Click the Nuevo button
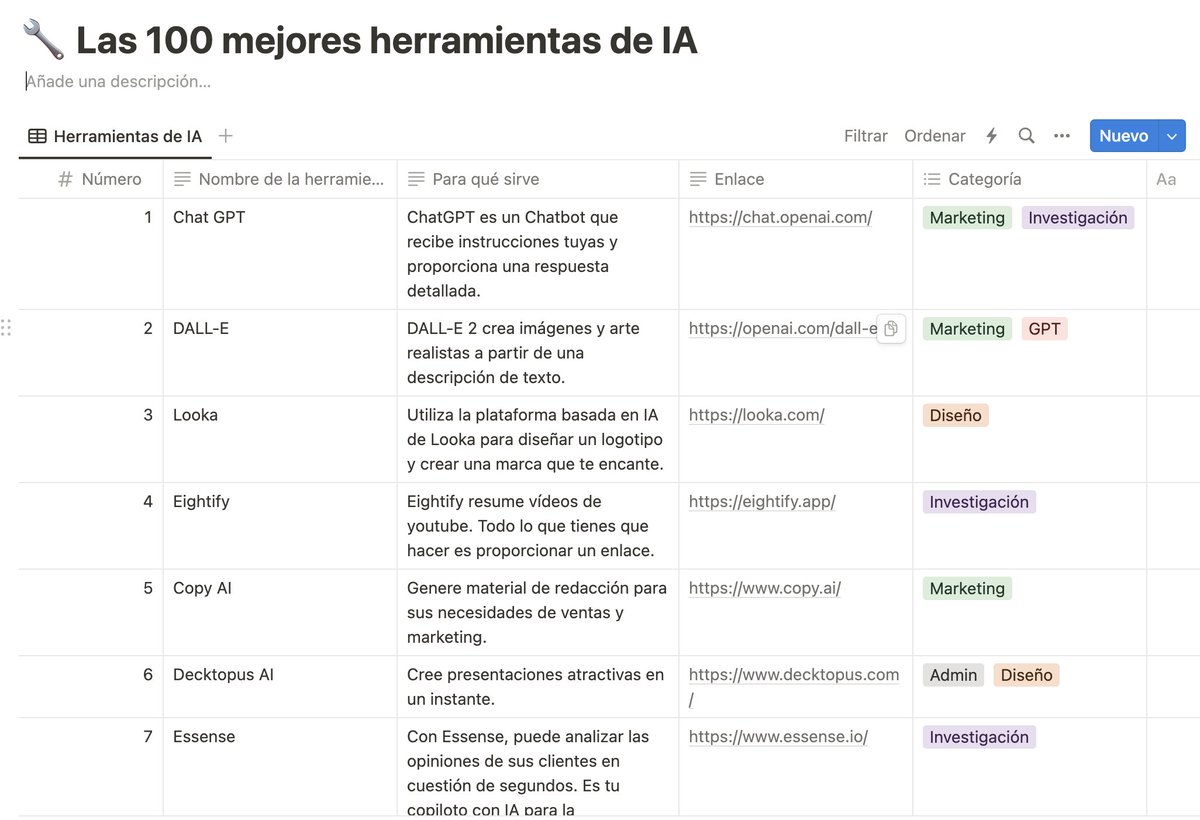 (x=1123, y=135)
